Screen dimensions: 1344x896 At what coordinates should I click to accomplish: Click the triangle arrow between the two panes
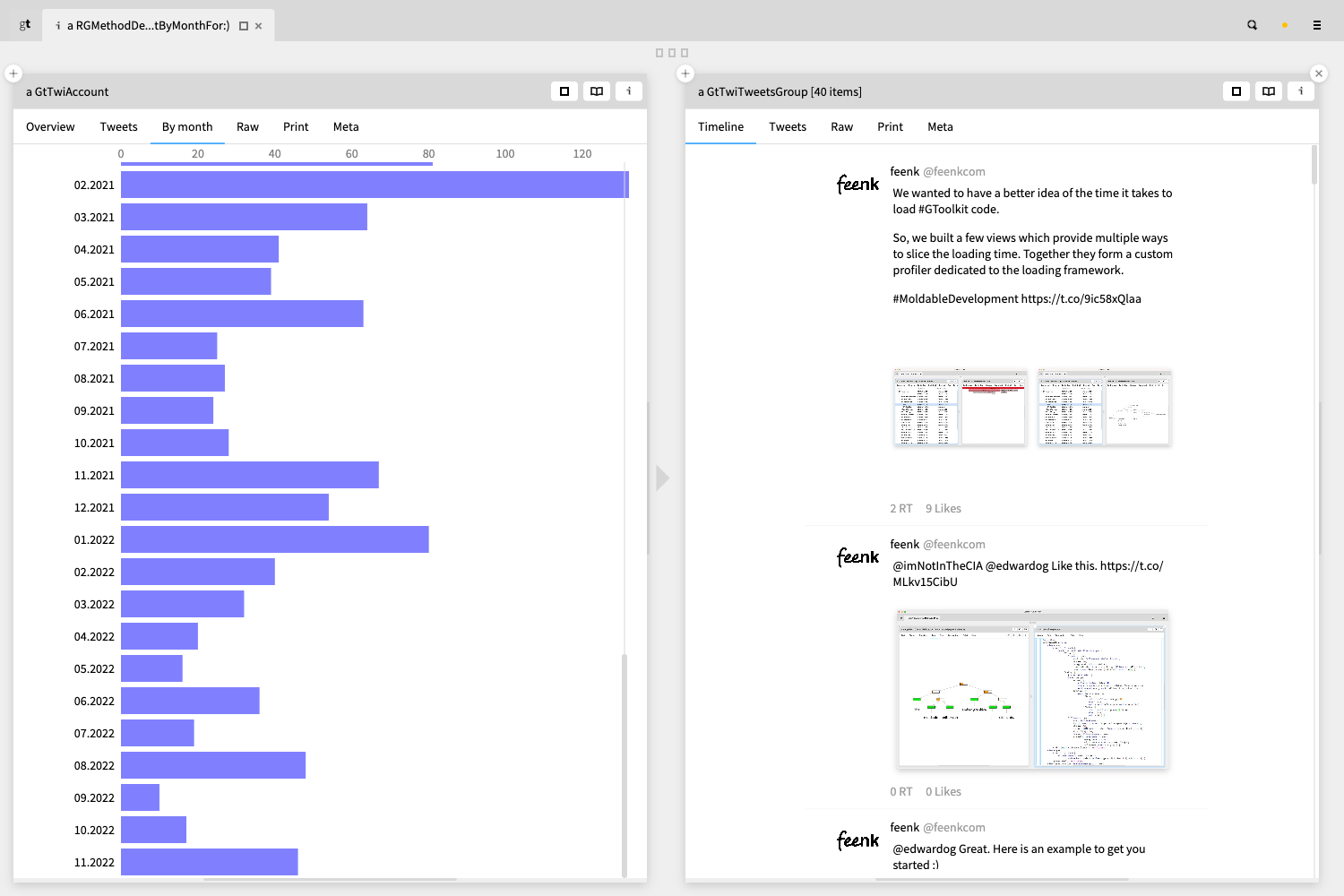662,478
